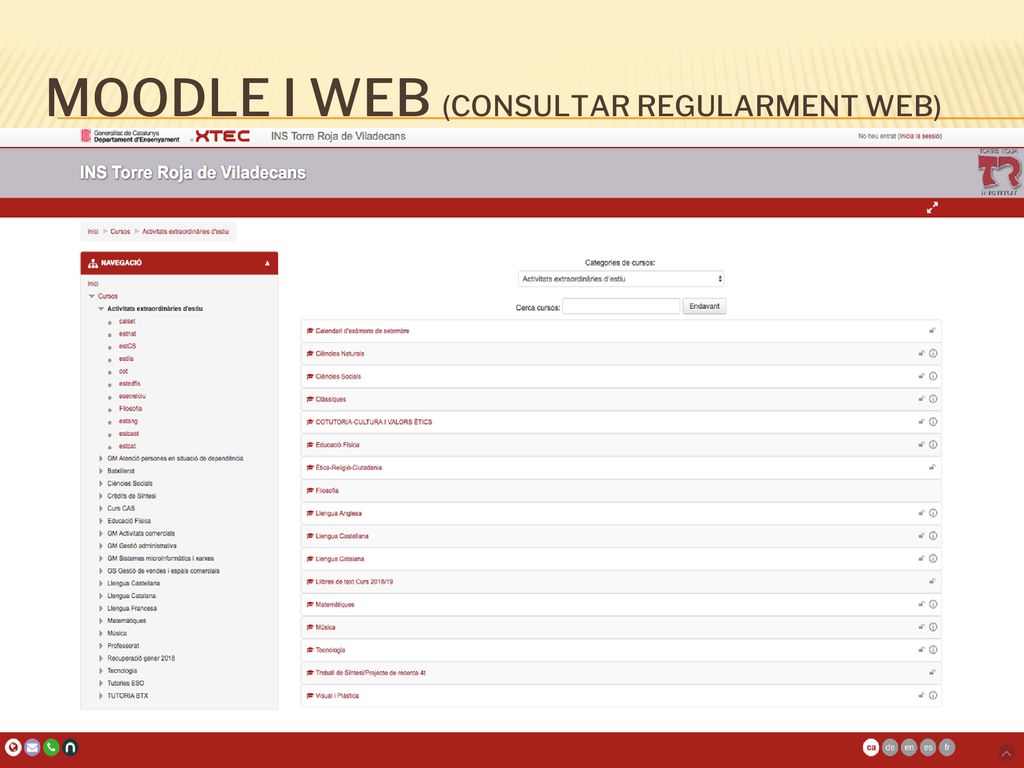Collapse the Cursos tree node
Image resolution: width=1024 pixels, height=768 pixels.
pos(91,296)
